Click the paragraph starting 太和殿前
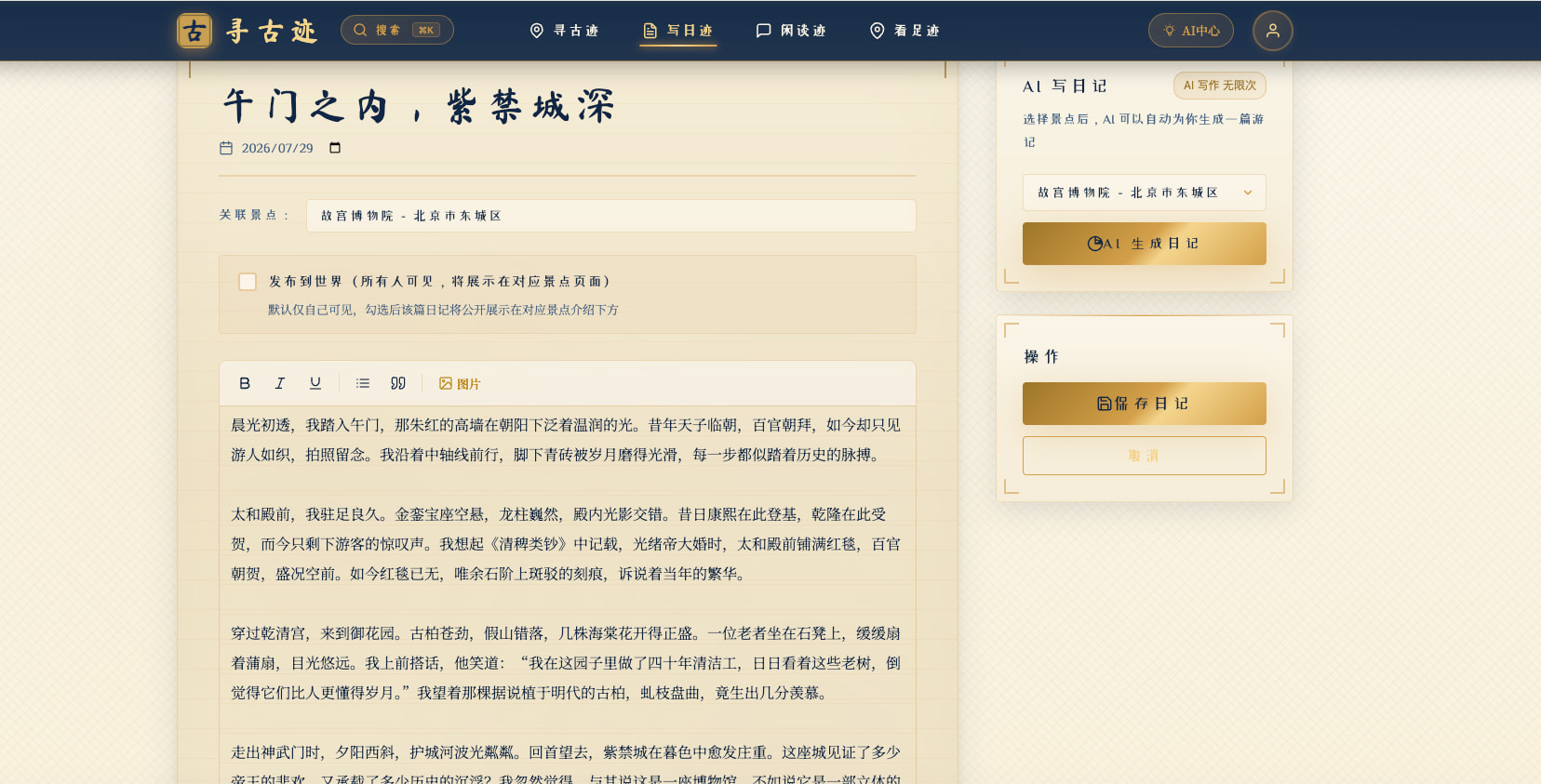The height and width of the screenshot is (784, 1541). point(566,544)
